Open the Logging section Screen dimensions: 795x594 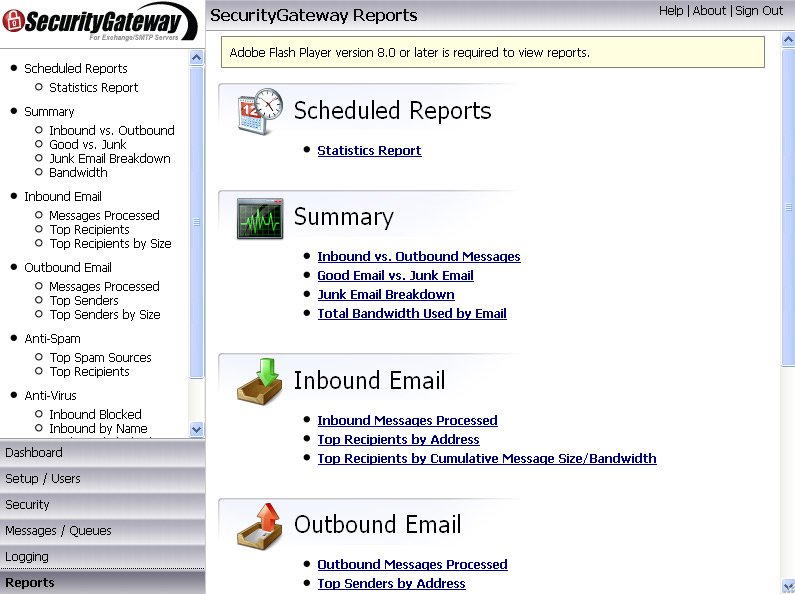(x=102, y=557)
